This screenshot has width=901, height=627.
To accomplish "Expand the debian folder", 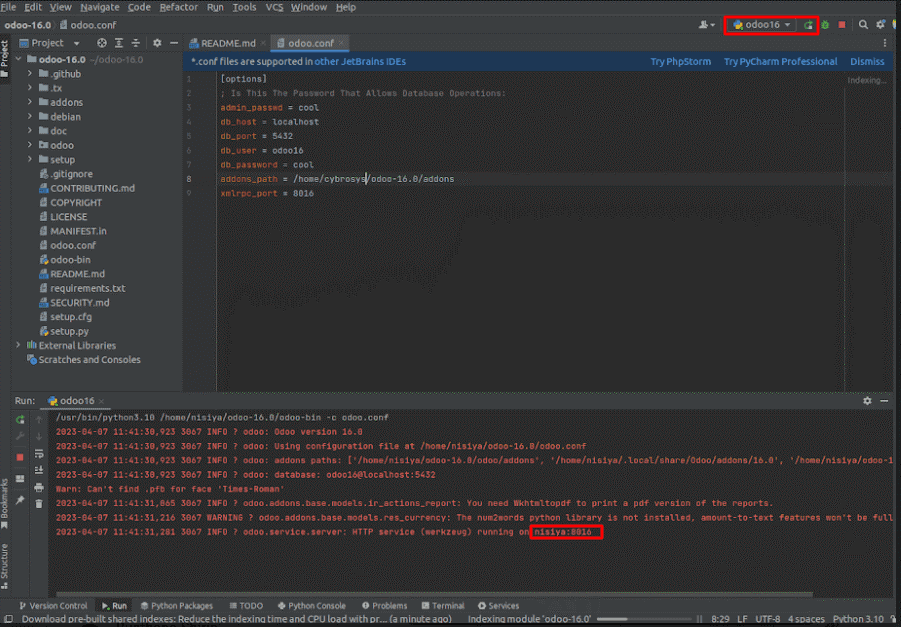I will point(30,117).
